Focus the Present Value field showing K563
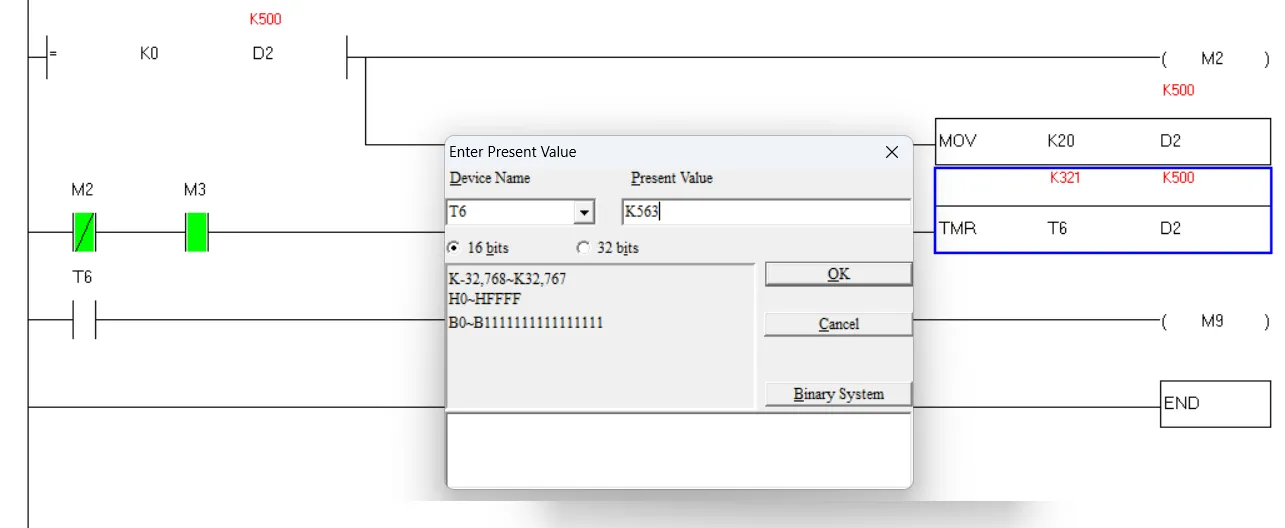The width and height of the screenshot is (1285, 528). point(766,212)
